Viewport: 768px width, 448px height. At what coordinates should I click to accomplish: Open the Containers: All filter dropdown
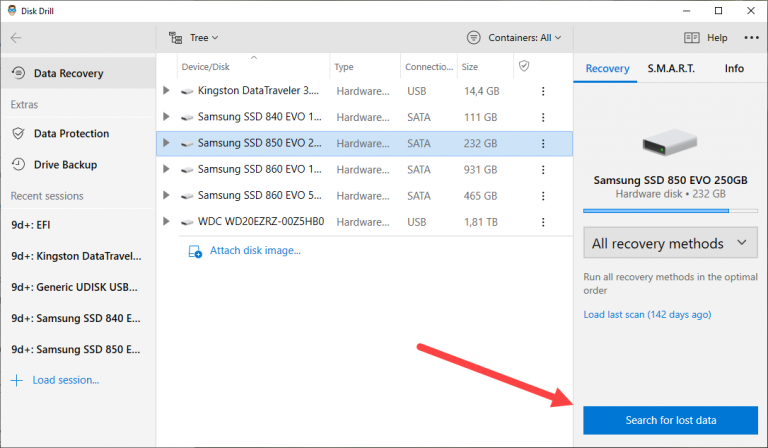click(514, 38)
